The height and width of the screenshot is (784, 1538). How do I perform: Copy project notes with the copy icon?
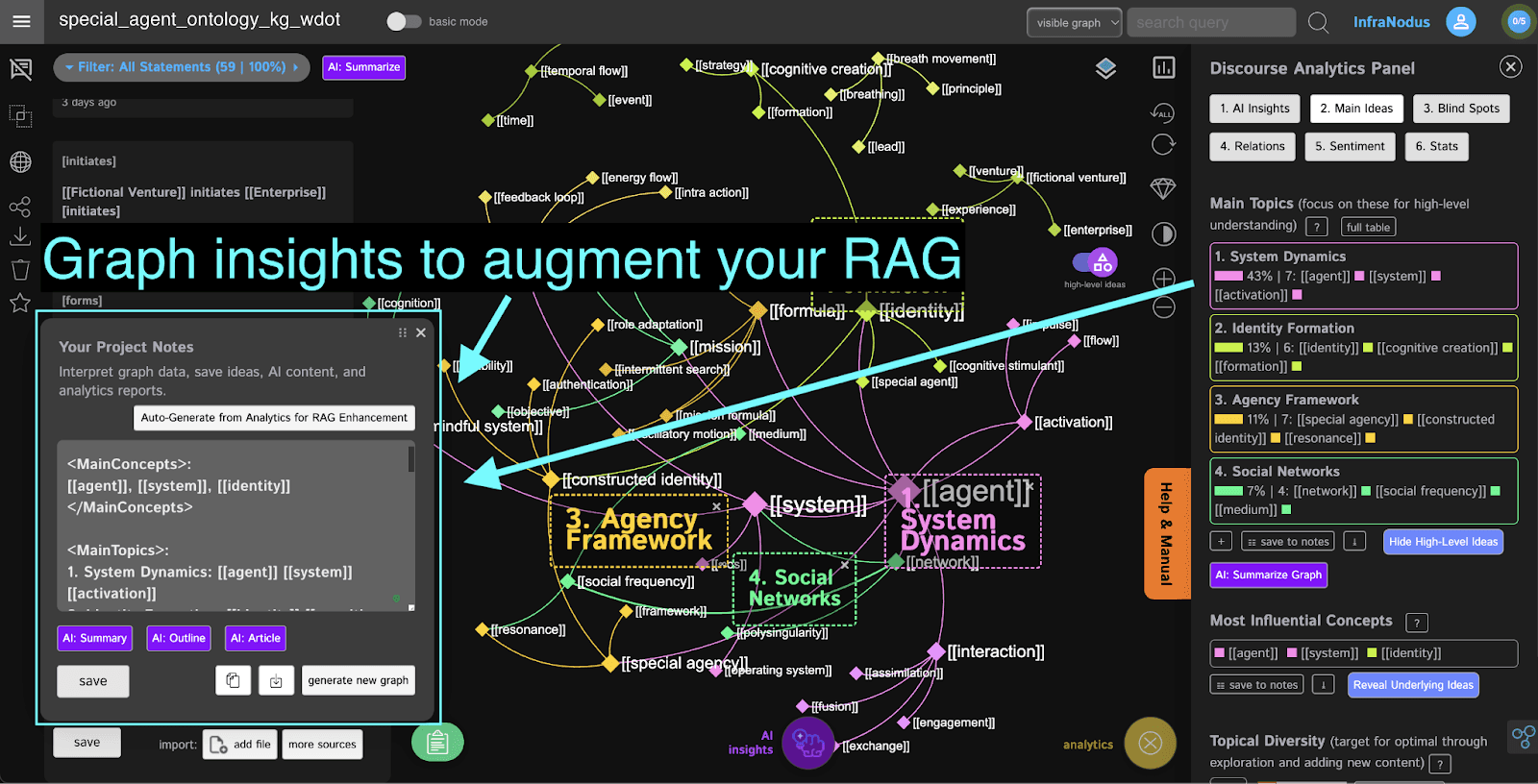pos(233,680)
